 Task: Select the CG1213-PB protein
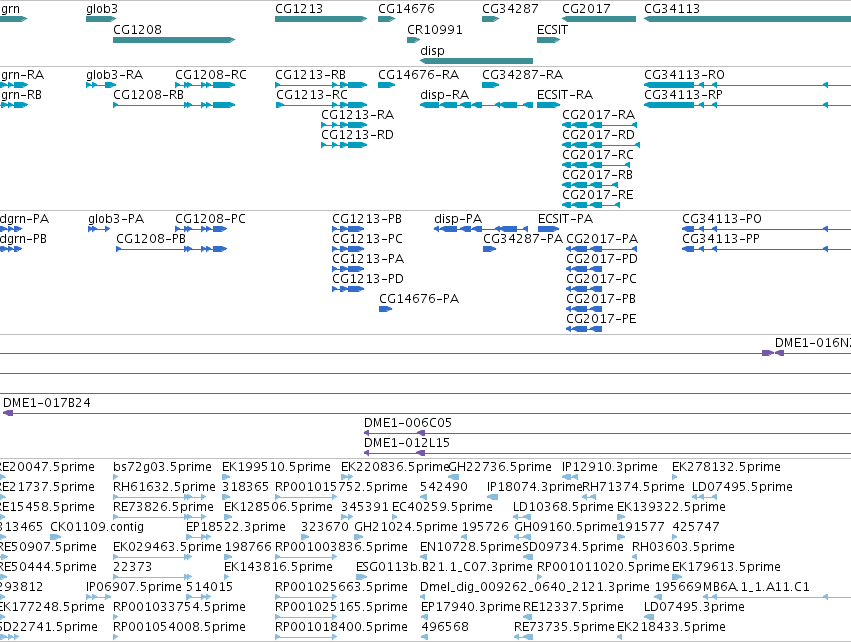pos(348,229)
